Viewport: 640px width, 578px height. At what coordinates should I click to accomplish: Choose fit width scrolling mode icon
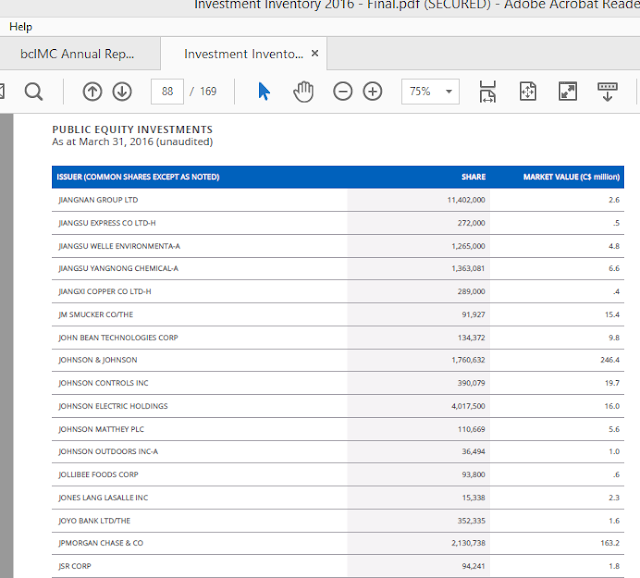tap(488, 91)
